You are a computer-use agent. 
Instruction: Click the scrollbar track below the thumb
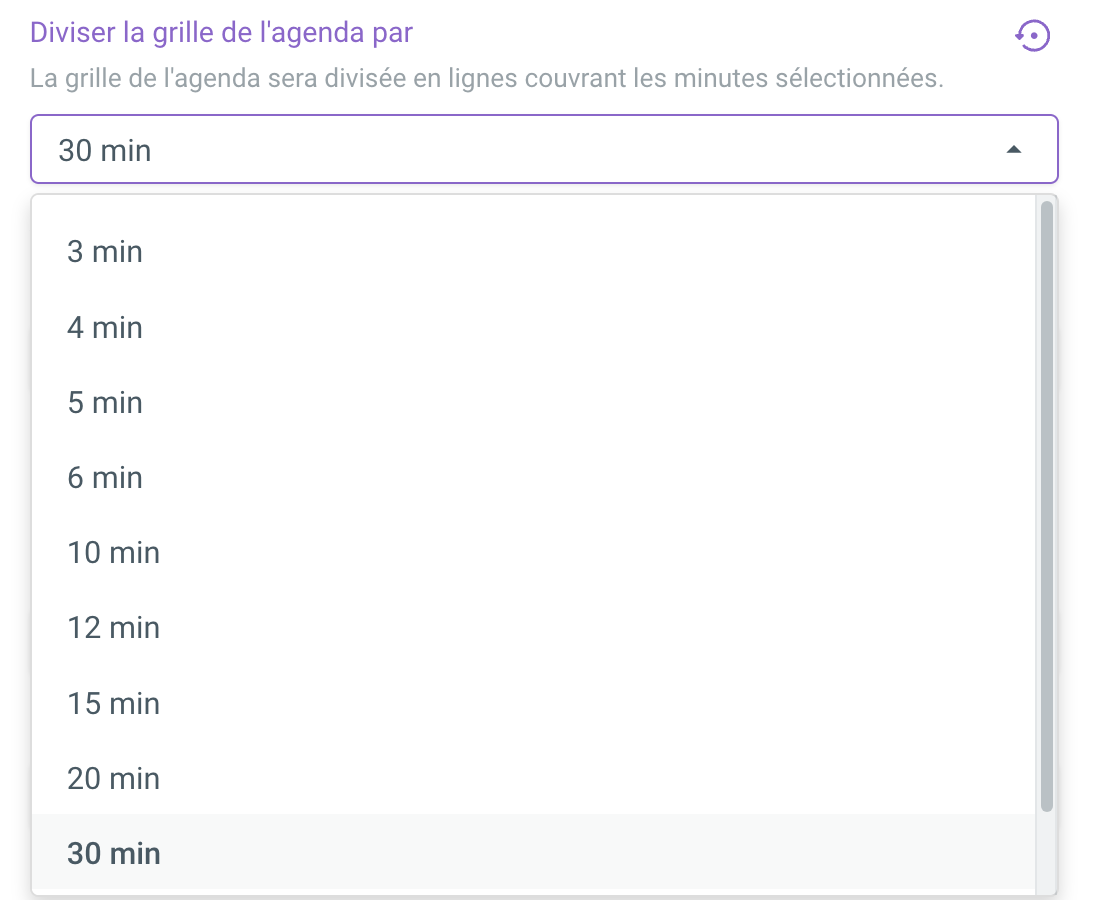coord(1046,850)
